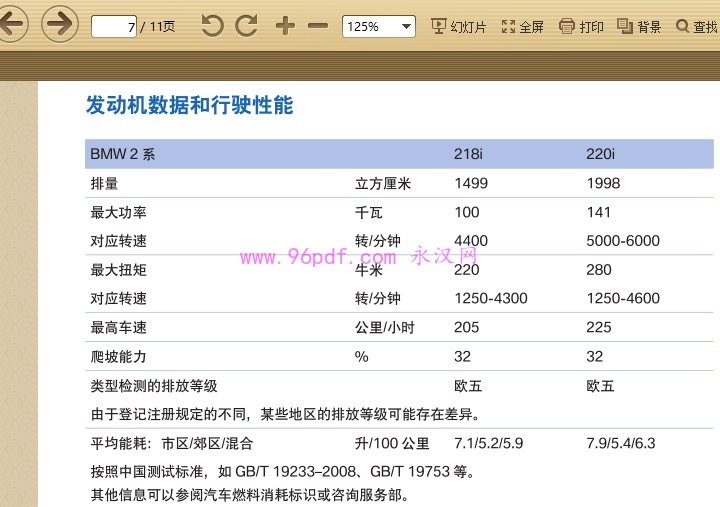Select the rpm value 5000-6000
Viewport: 720px width, 507px height.
click(x=623, y=241)
